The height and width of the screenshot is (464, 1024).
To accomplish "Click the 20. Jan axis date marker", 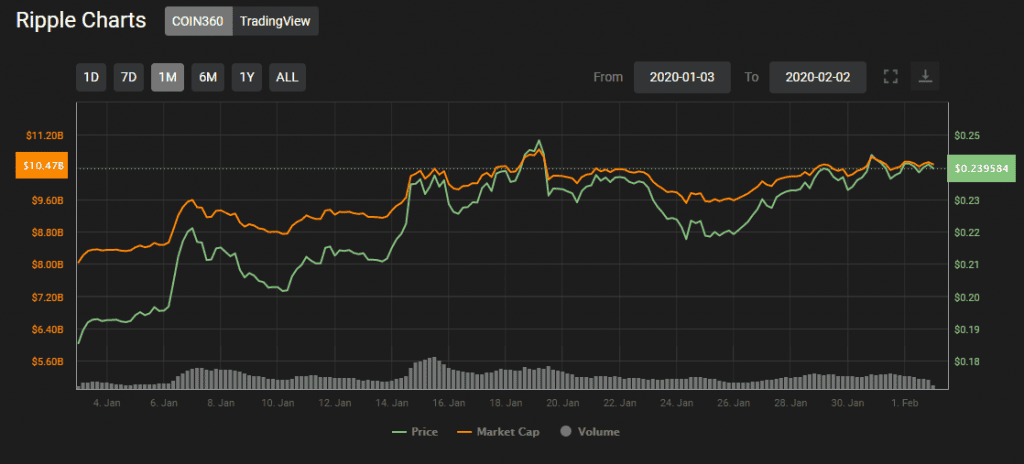I will [x=562, y=403].
